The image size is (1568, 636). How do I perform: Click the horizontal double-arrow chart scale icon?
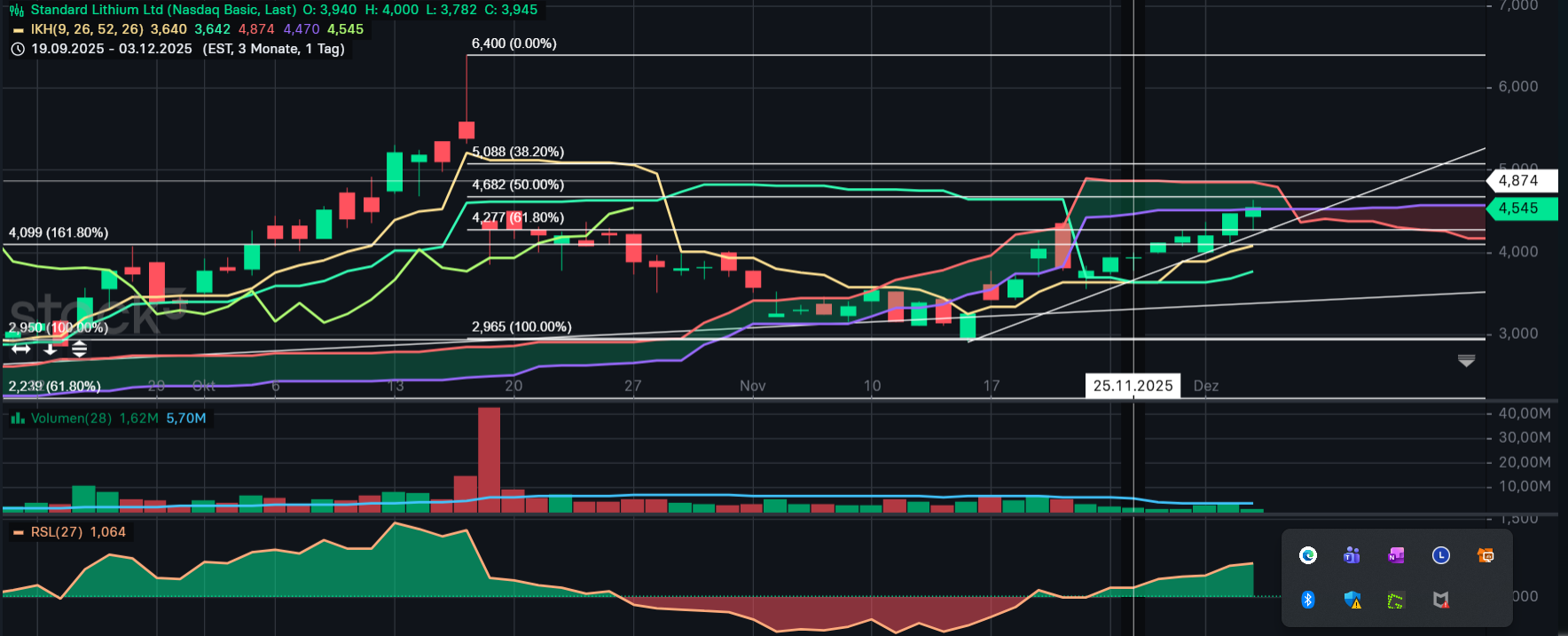pyautogui.click(x=20, y=349)
